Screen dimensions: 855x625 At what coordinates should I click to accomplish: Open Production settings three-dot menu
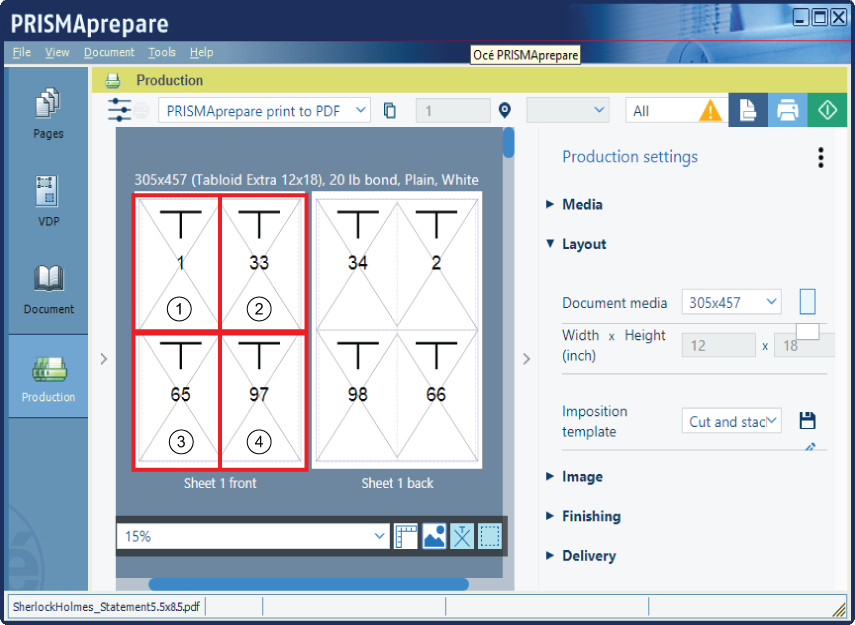point(821,158)
